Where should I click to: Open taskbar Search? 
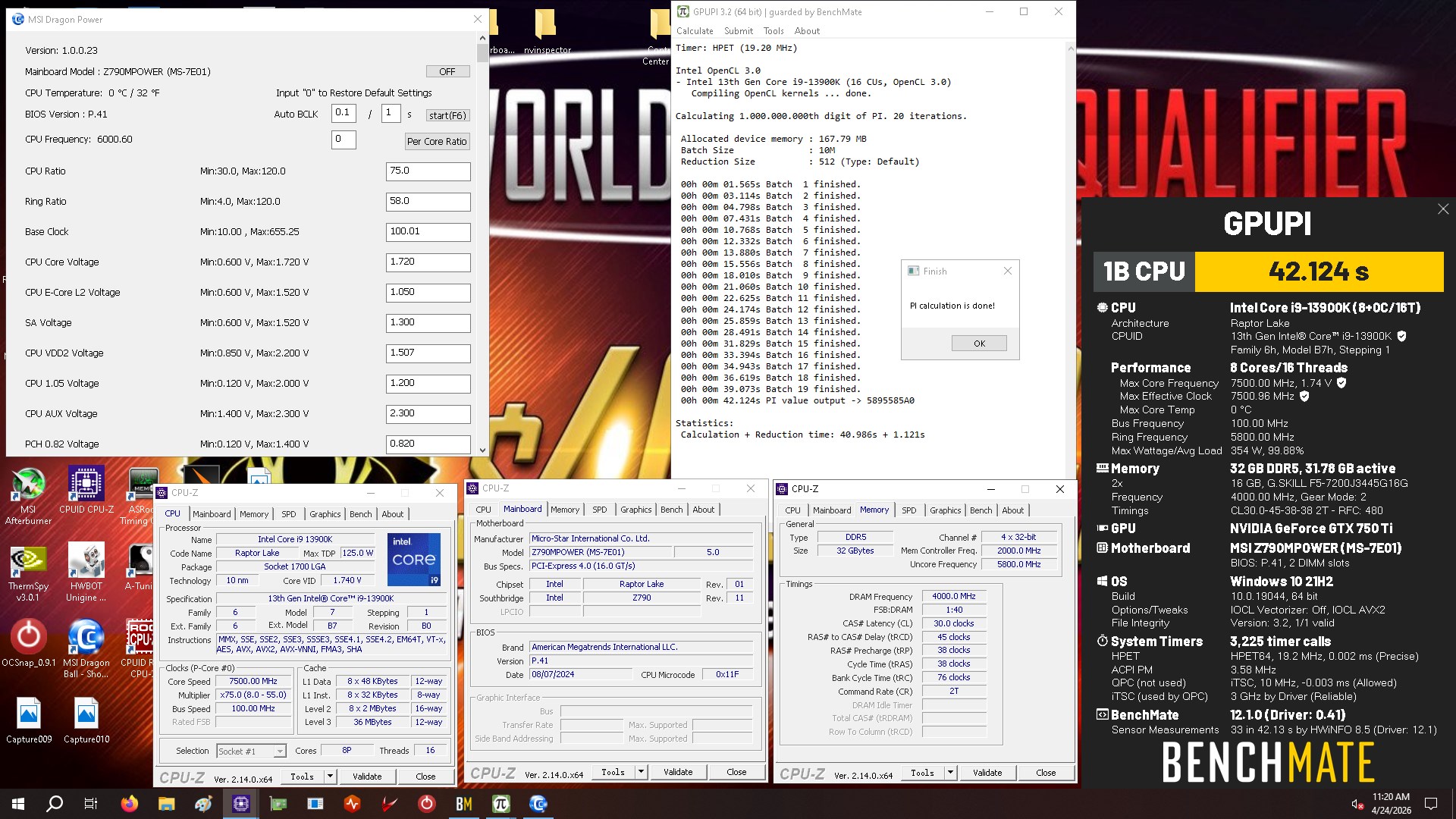(x=55, y=804)
